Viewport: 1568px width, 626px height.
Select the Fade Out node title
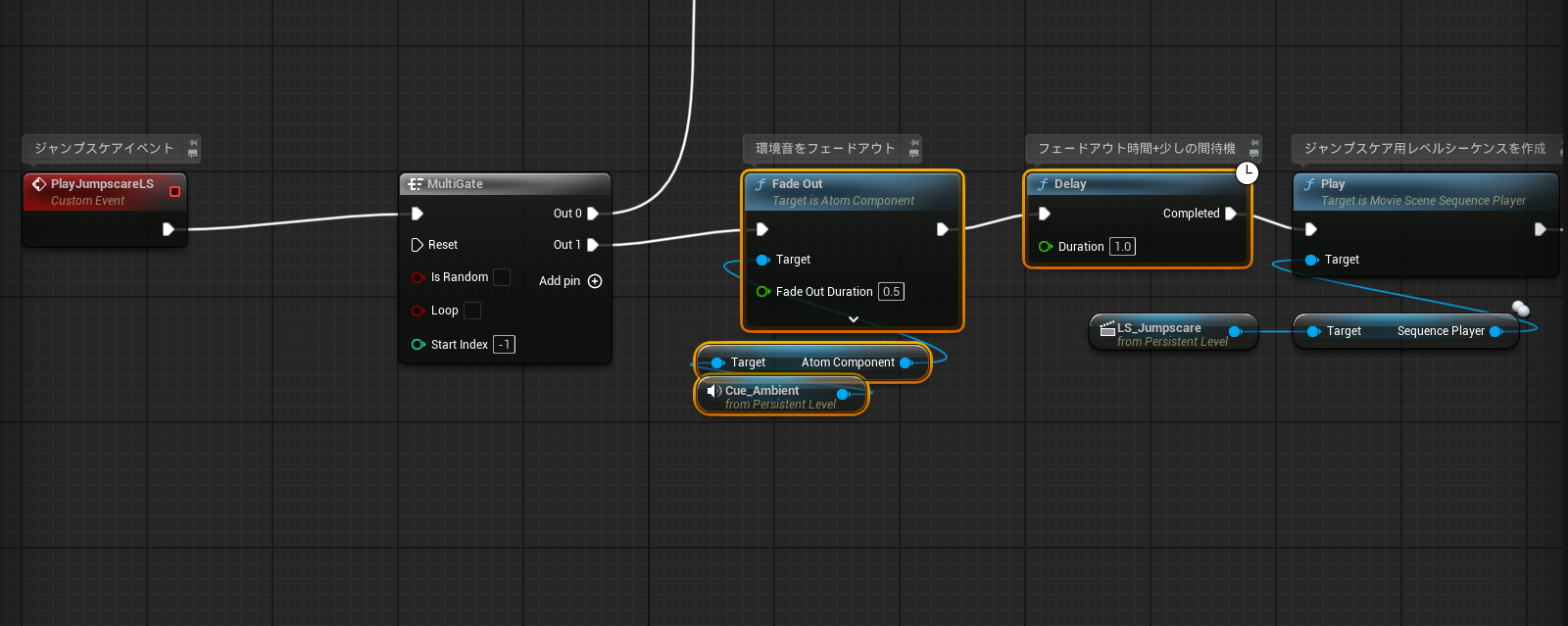point(797,183)
